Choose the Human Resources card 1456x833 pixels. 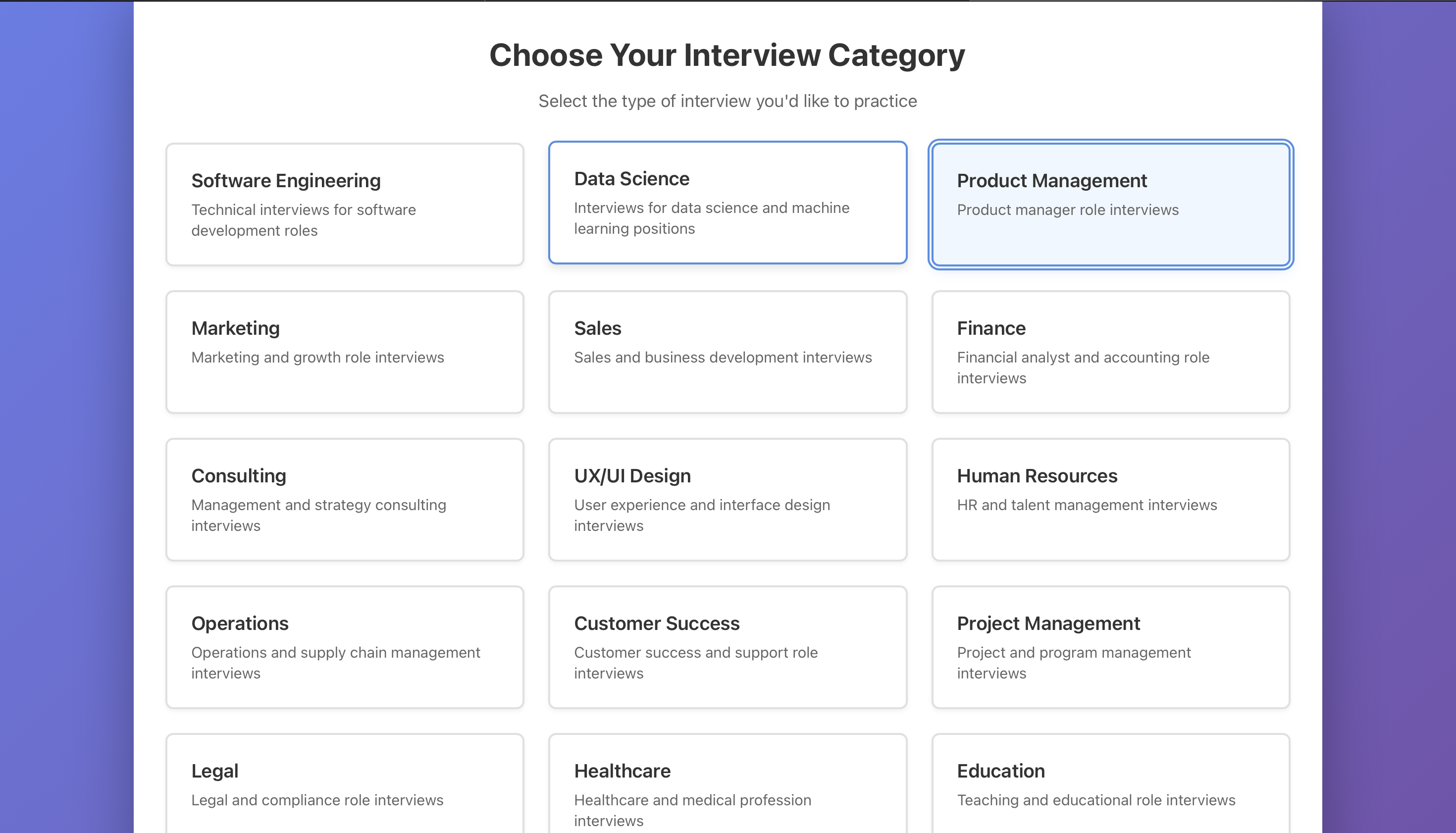[1110, 500]
